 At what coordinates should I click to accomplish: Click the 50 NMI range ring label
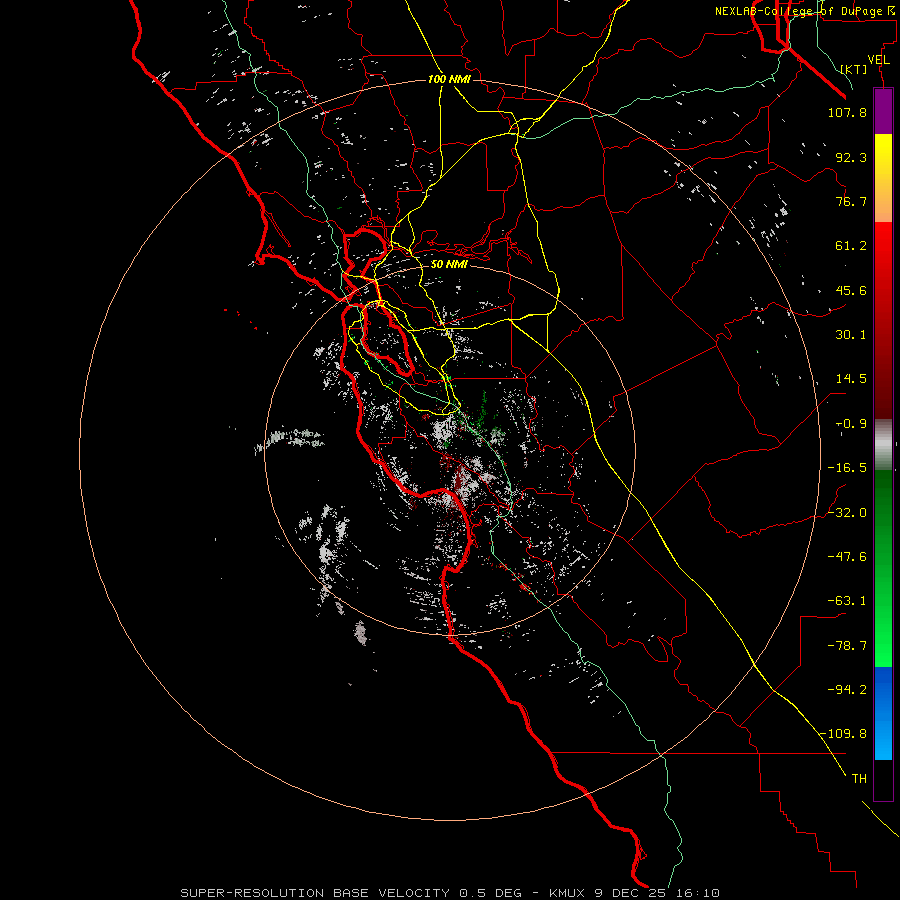tap(449, 265)
